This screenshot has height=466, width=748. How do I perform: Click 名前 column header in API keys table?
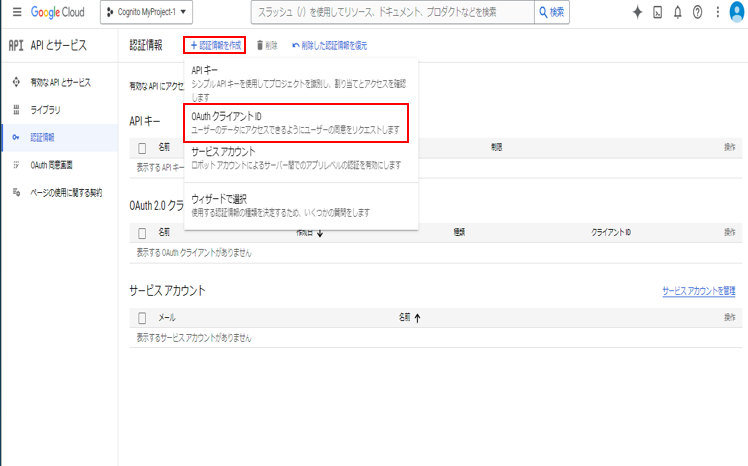(x=164, y=147)
